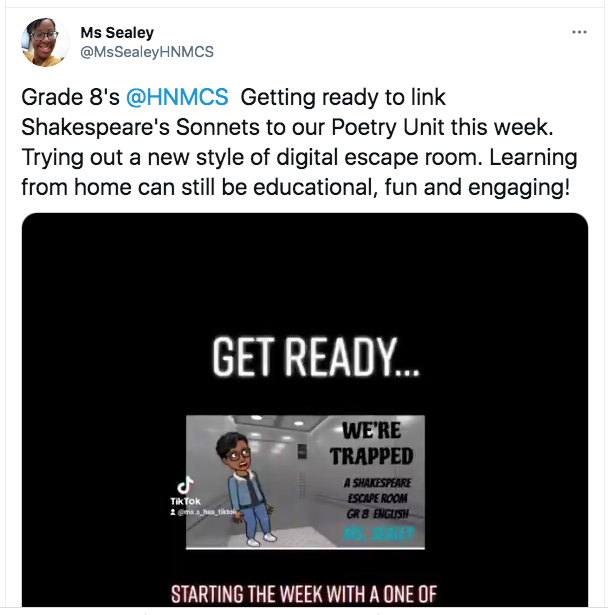Viewport: 608px width, 615px height.
Task: Click the A SHAKESPEARE ESCAPE ROOM text
Action: click(x=378, y=491)
